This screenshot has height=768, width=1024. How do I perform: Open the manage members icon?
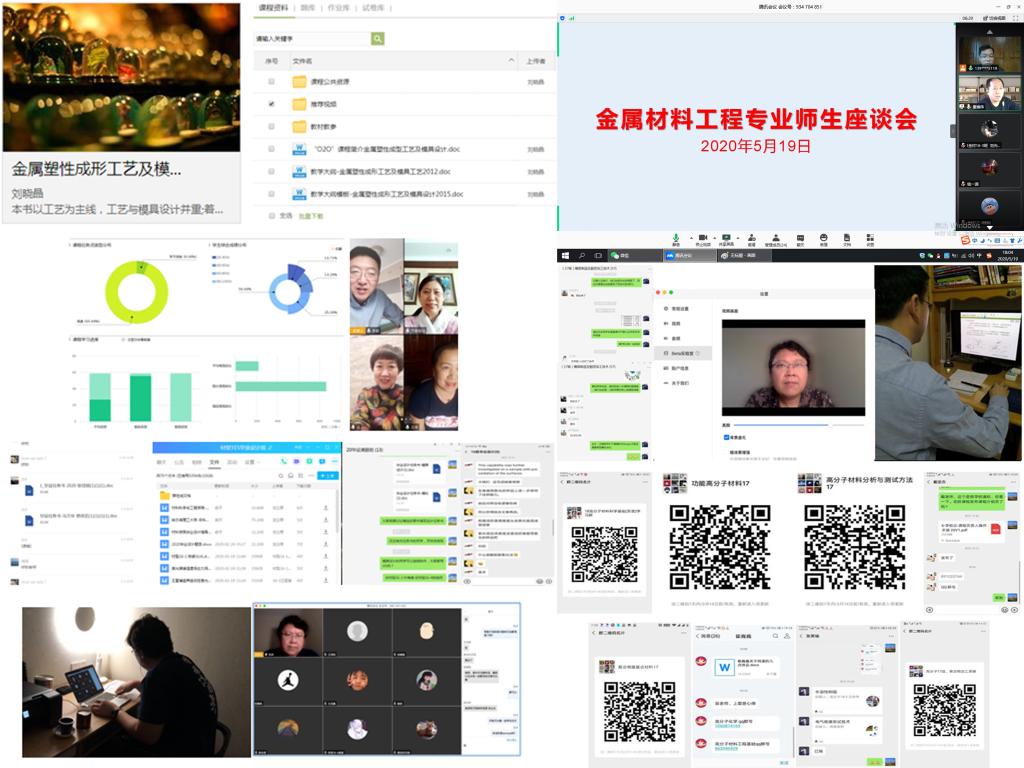pyautogui.click(x=776, y=238)
